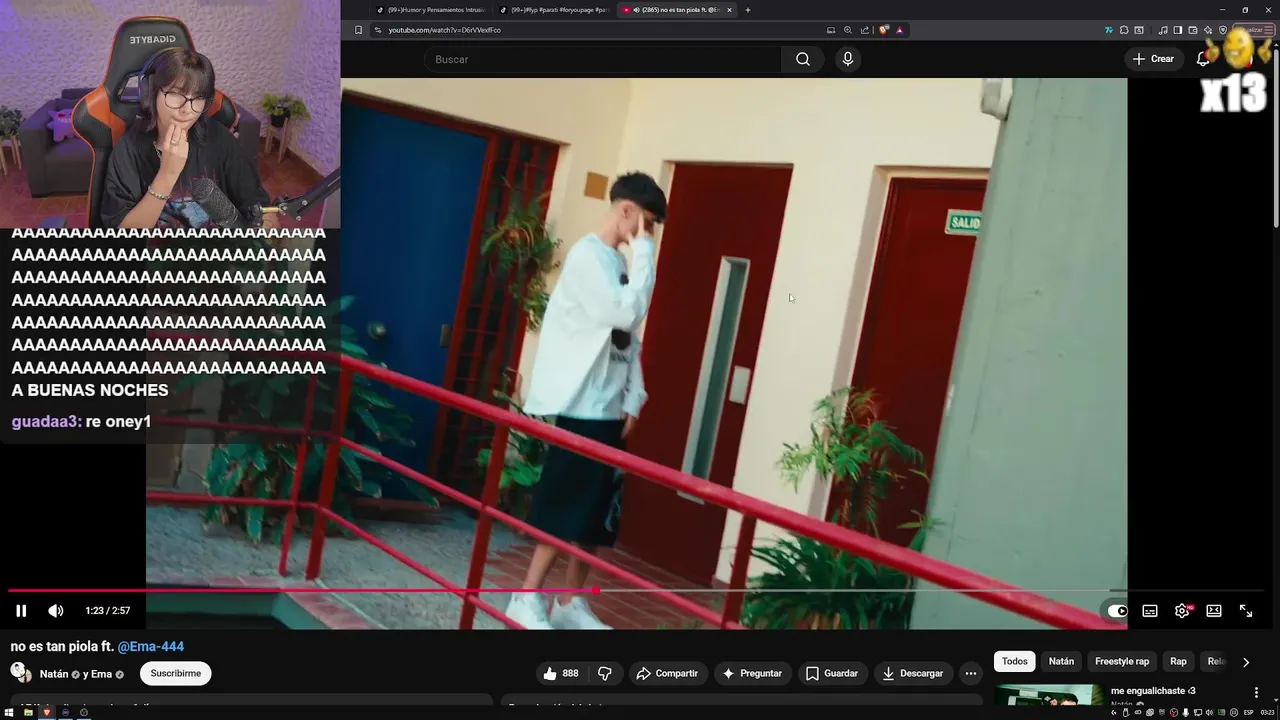Image resolution: width=1280 pixels, height=720 pixels.
Task: Open the more actions three-dot menu
Action: [970, 674]
